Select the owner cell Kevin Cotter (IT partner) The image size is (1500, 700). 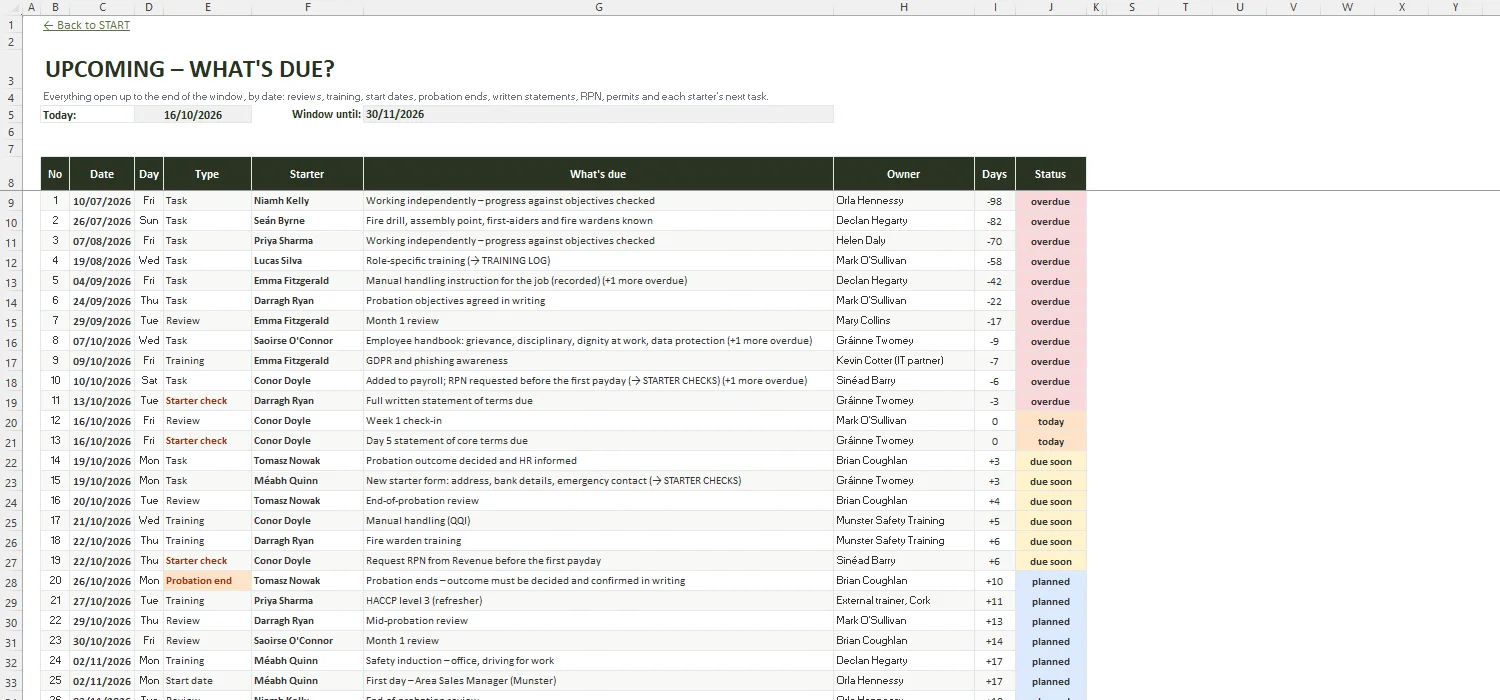point(904,361)
